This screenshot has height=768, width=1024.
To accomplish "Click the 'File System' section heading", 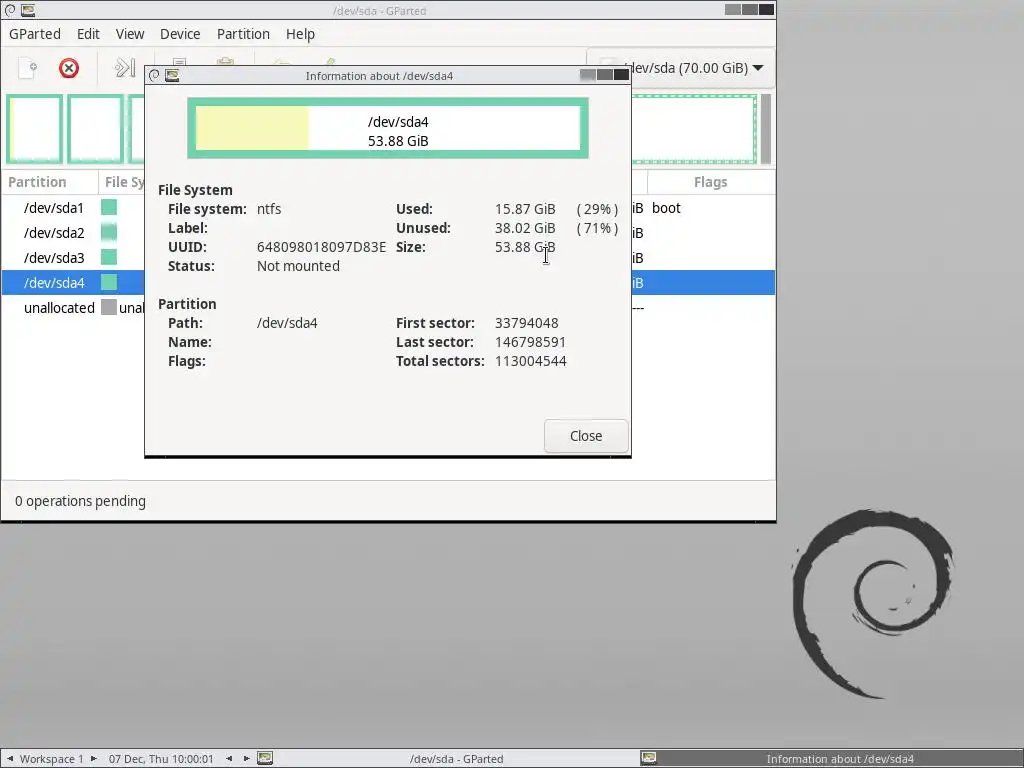I will click(x=195, y=190).
